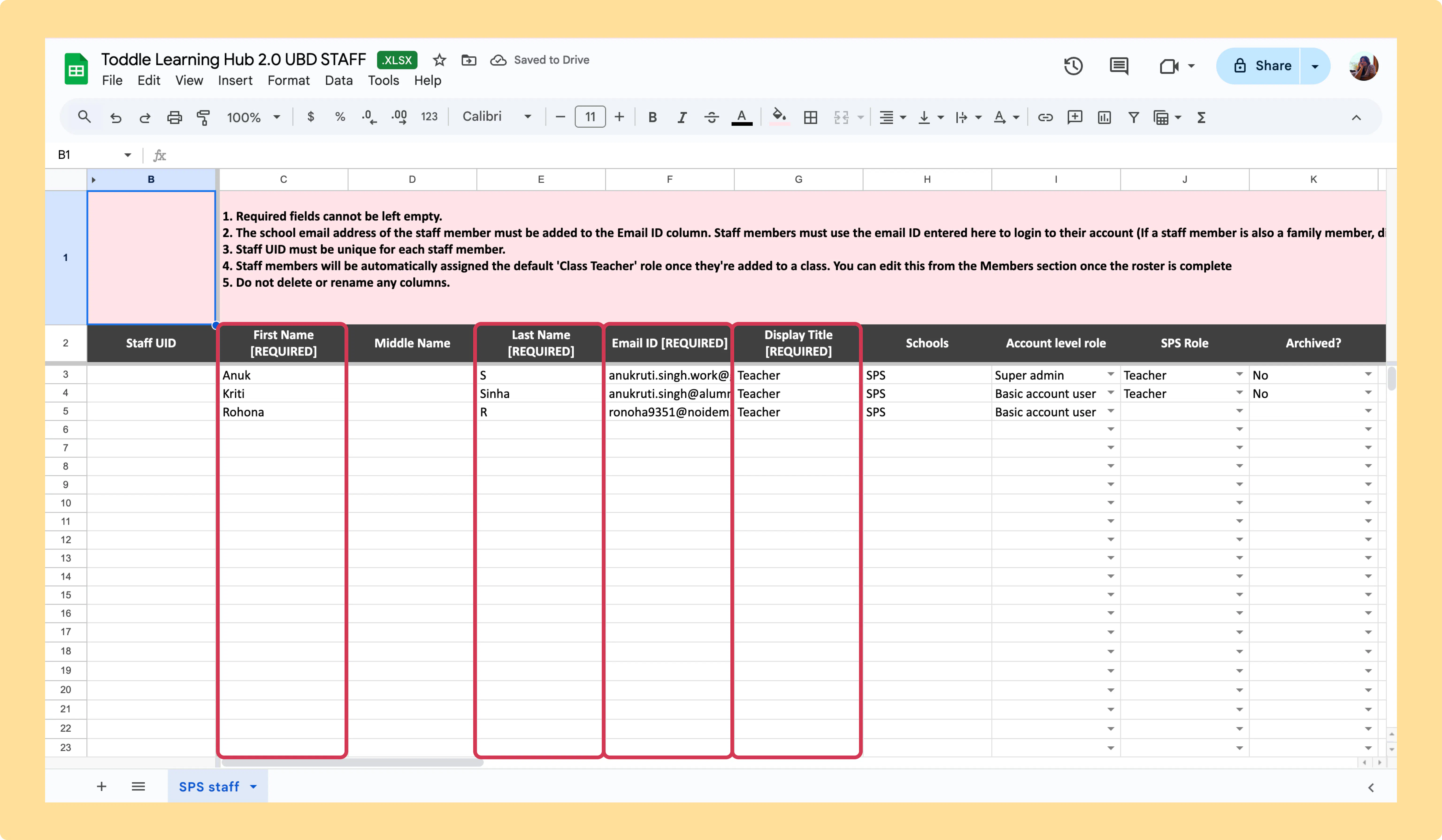The height and width of the screenshot is (840, 1442).
Task: Collapse the toolbar with the chevron
Action: pos(1356,118)
